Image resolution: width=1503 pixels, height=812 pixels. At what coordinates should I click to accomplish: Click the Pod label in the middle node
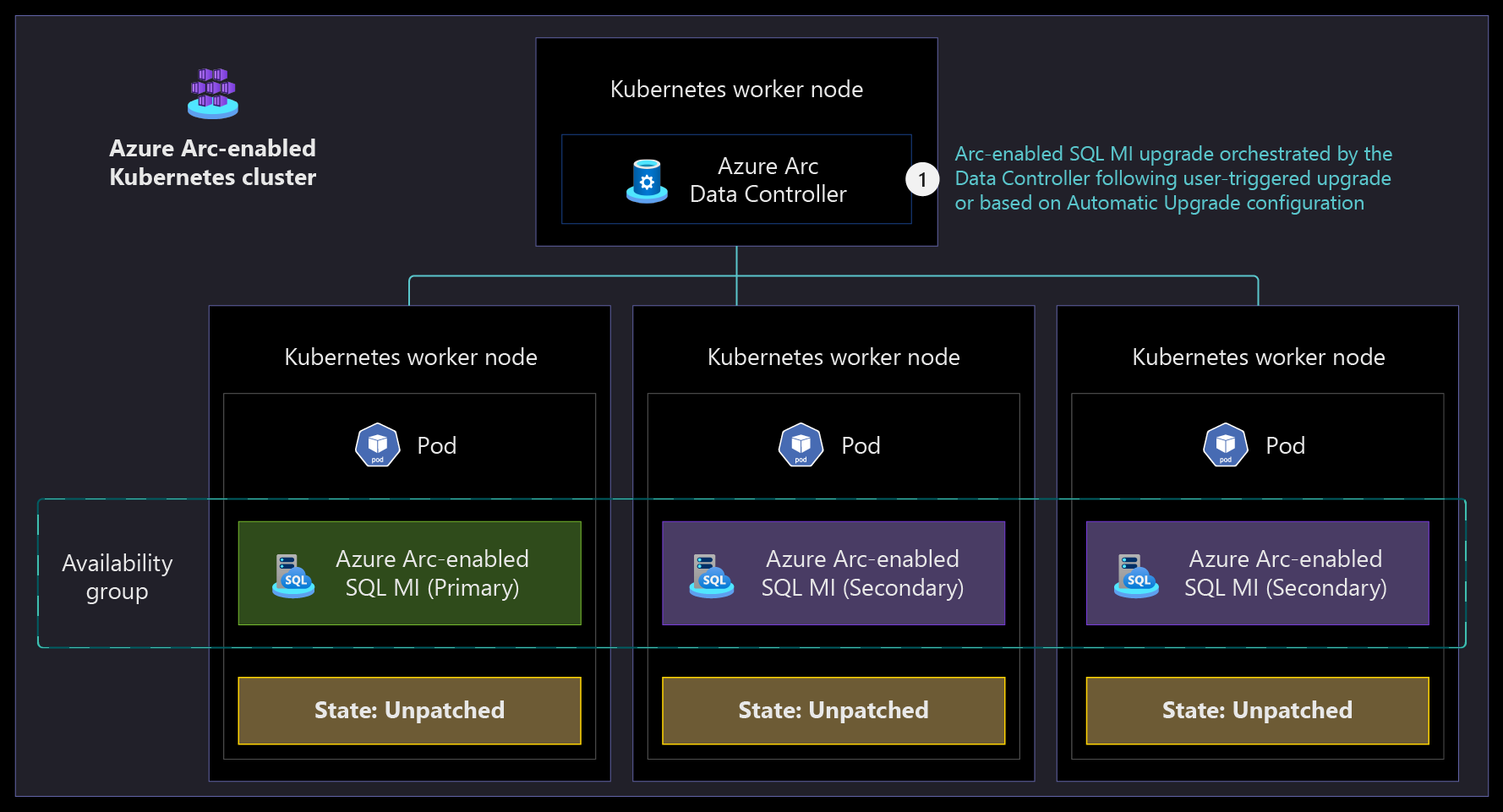[861, 445]
